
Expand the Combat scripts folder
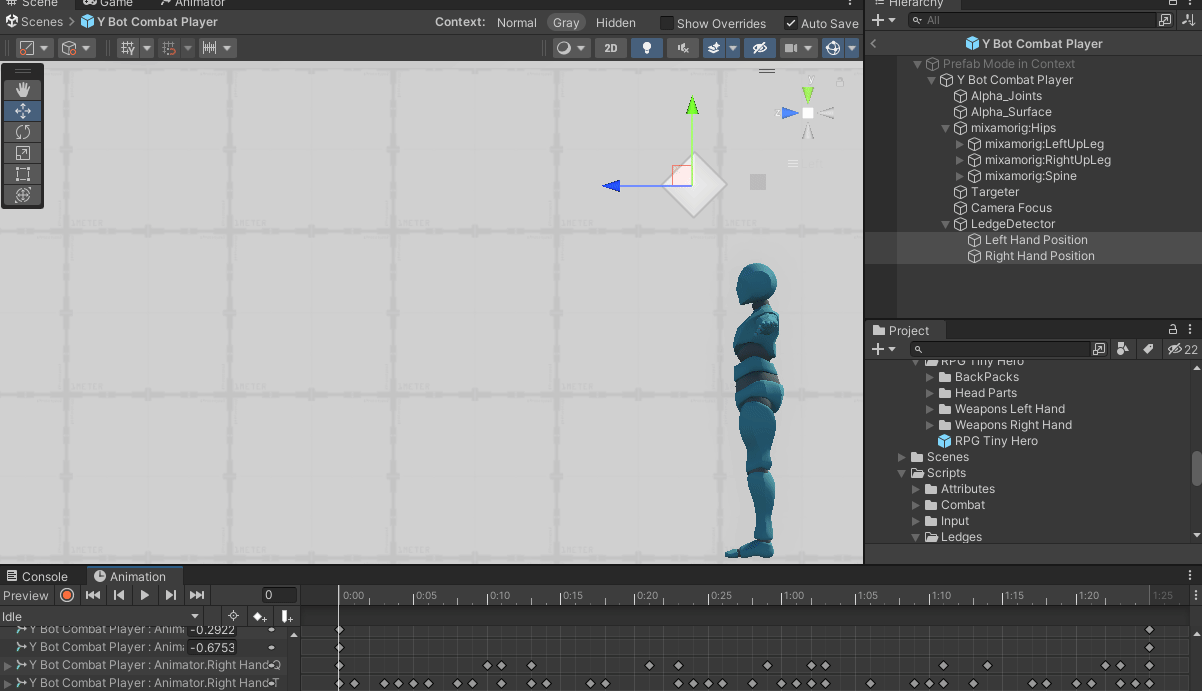pos(916,505)
